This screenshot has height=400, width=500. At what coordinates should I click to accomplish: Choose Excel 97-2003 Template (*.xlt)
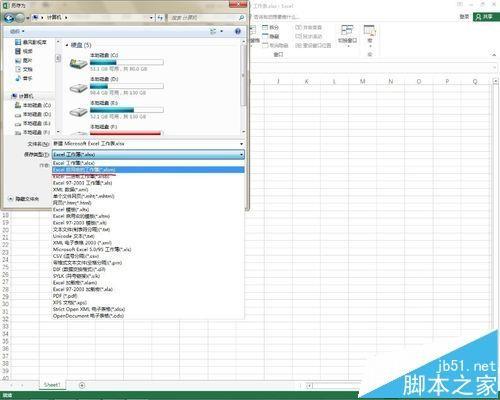click(148, 223)
